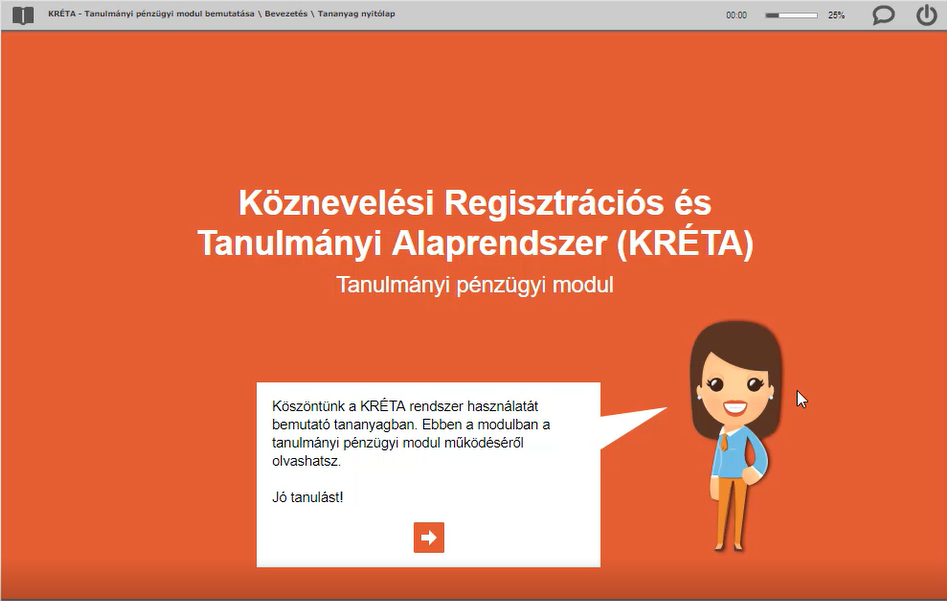Viewport: 947px width, 601px height.
Task: Click the welcome paragraph starting 'Köszöntünk a KRÉTA'
Action: pyautogui.click(x=411, y=434)
